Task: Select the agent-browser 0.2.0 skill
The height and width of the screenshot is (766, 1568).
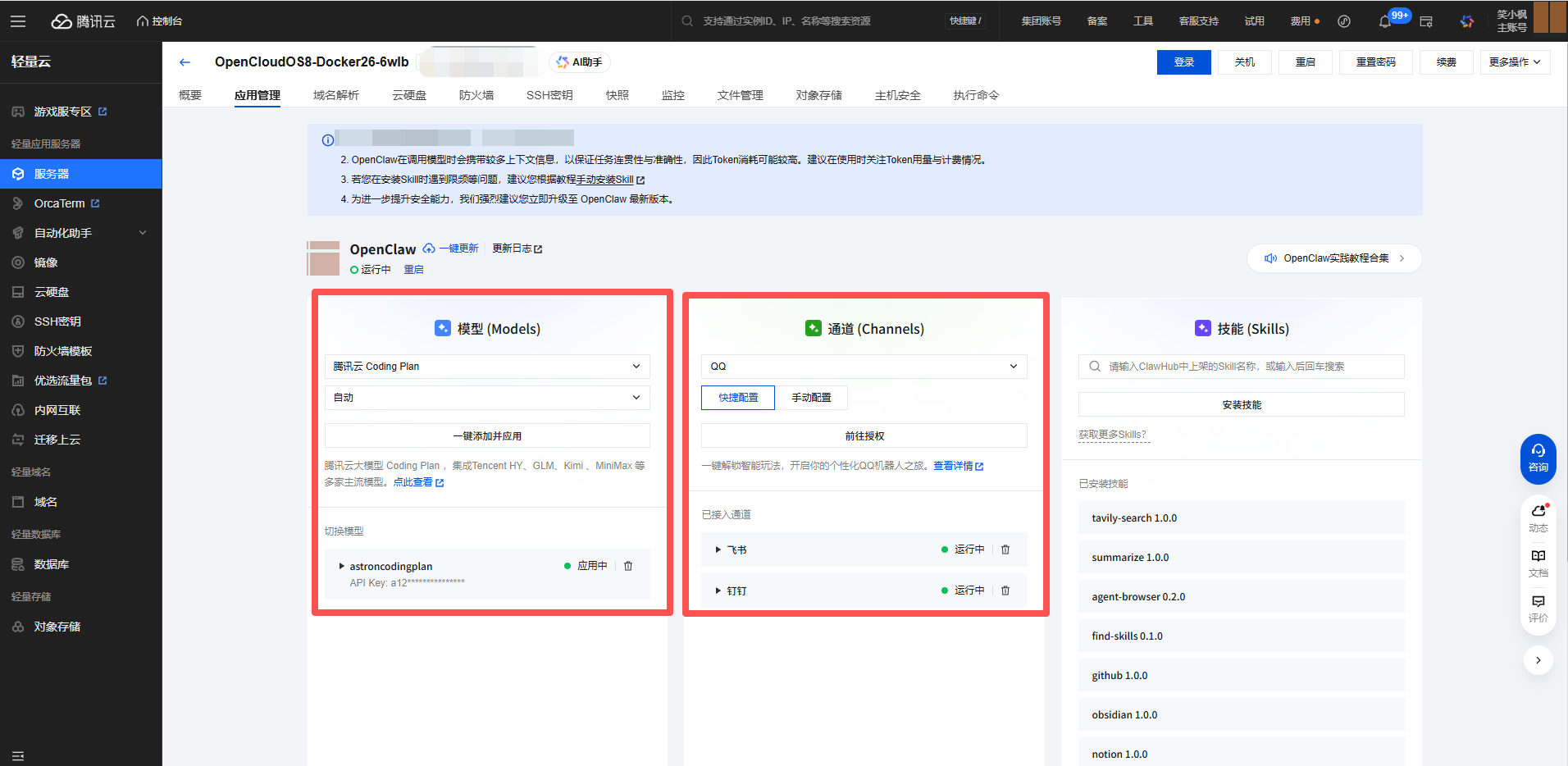Action: (1242, 596)
